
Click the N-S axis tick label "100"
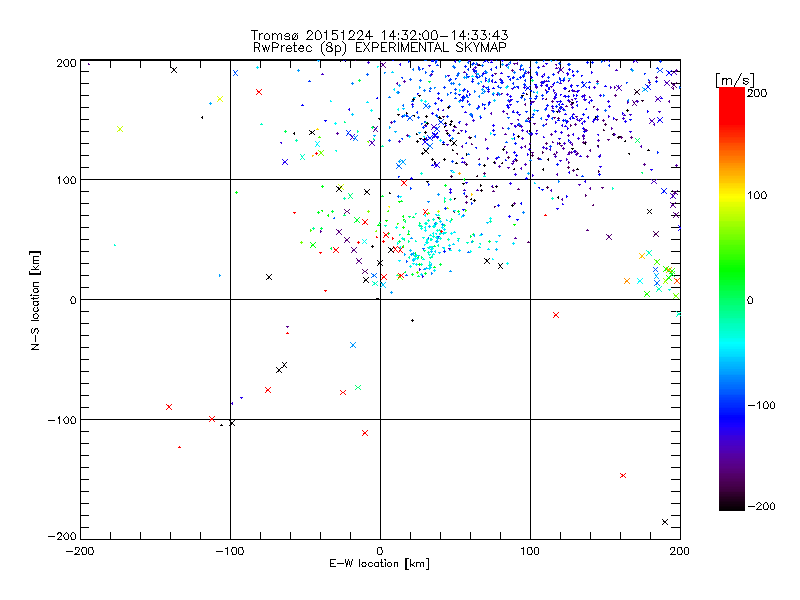(66, 180)
